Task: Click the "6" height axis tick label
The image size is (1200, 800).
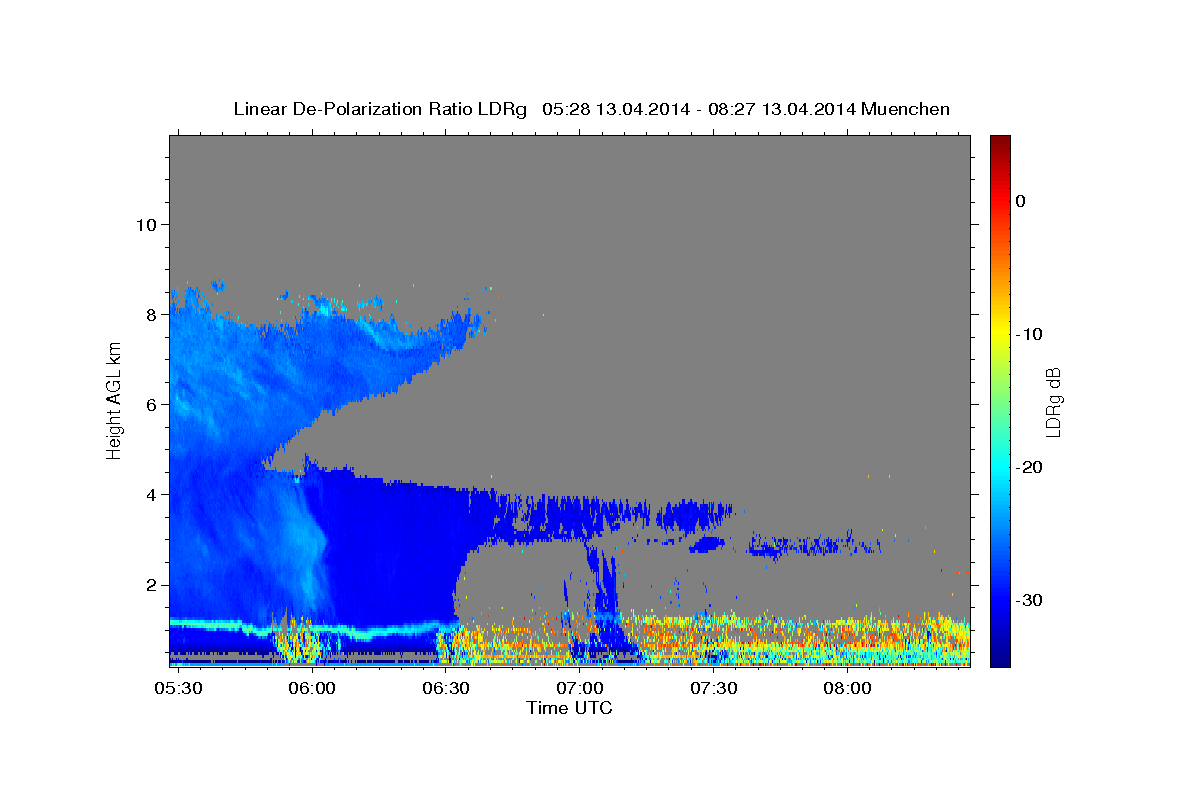Action: 150,404
